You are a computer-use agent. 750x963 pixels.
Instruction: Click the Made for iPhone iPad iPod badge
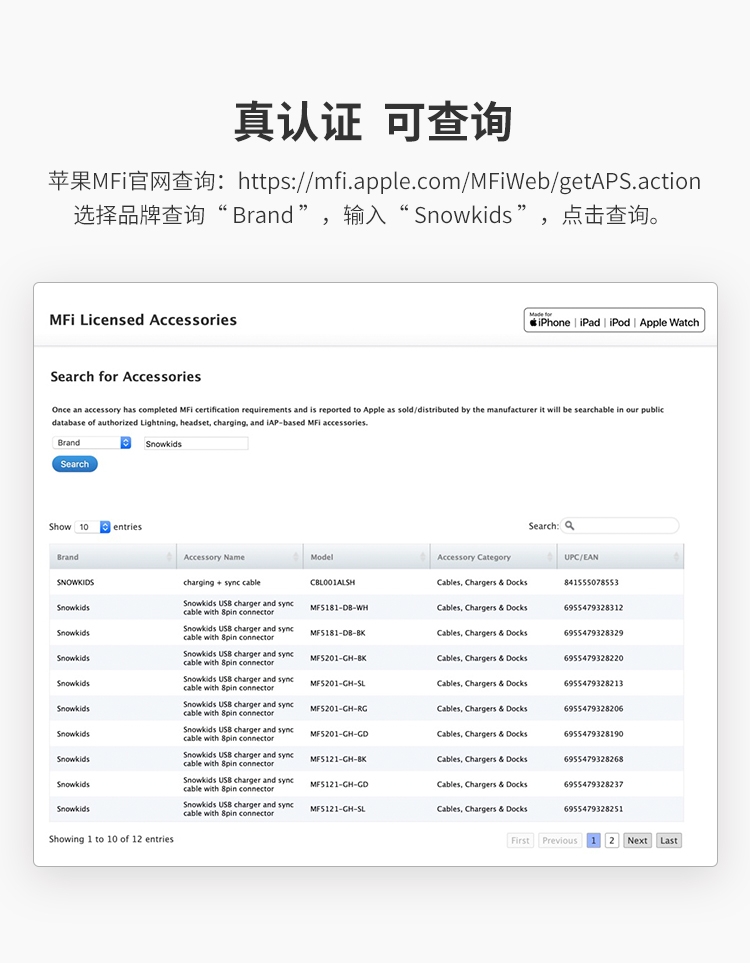pos(614,320)
